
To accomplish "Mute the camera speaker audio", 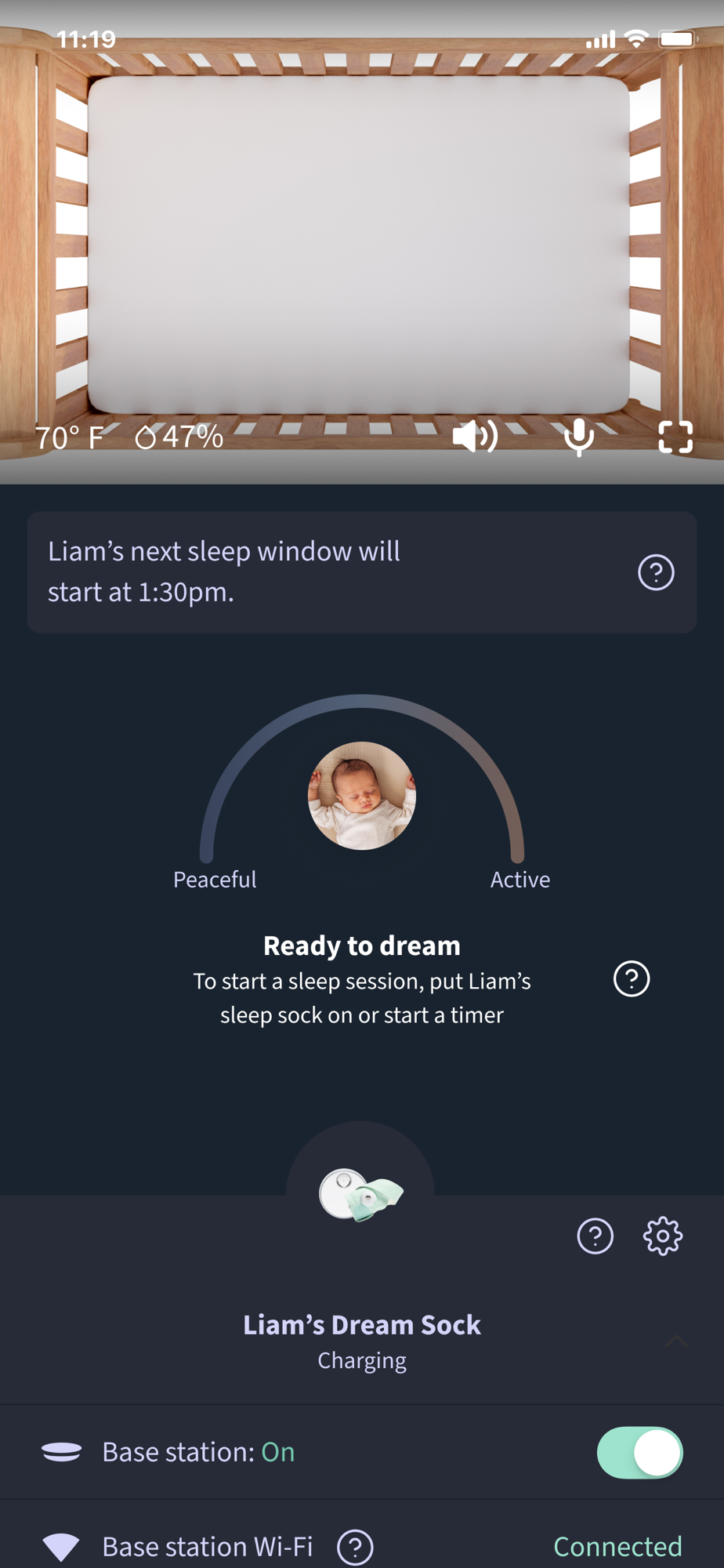I will [475, 437].
